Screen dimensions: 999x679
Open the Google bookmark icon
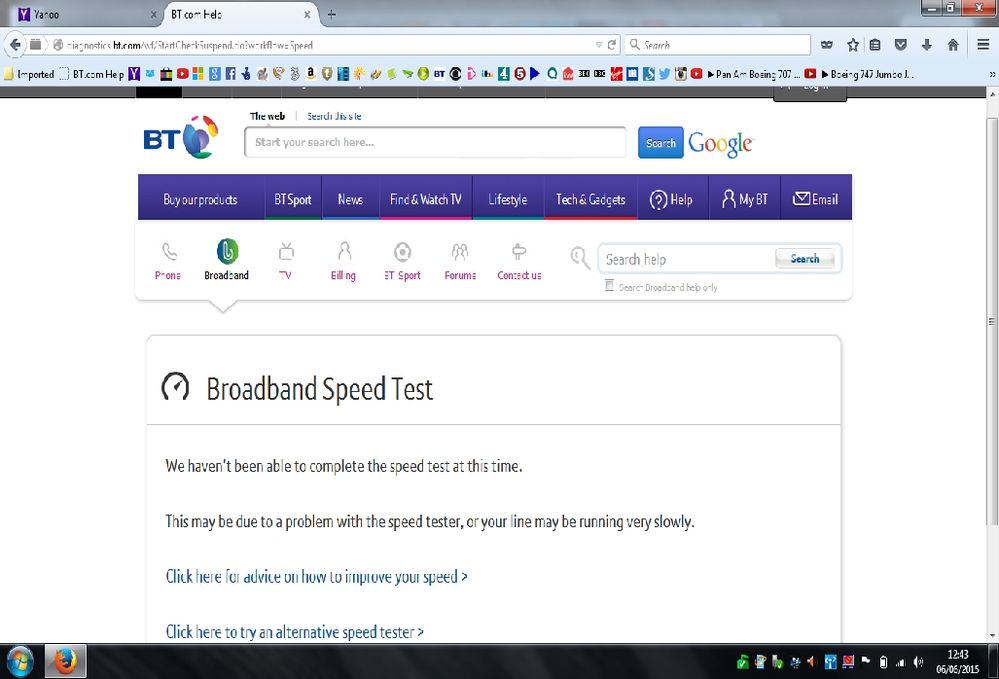[x=215, y=74]
